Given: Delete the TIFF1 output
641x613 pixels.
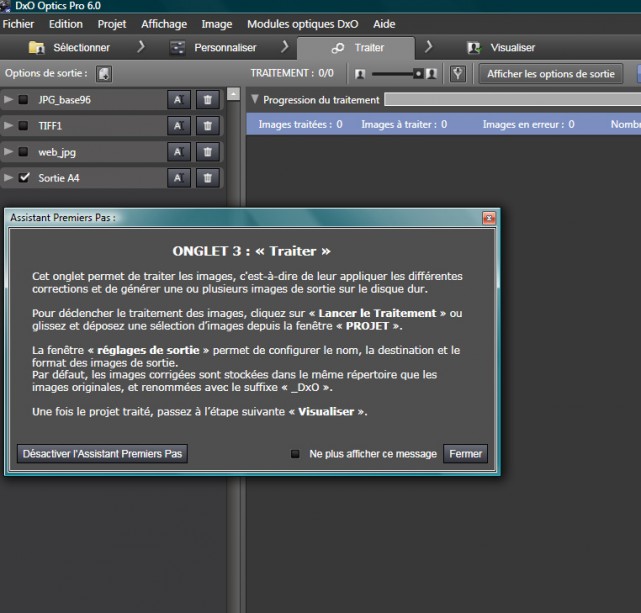Looking at the screenshot, I should (x=208, y=126).
